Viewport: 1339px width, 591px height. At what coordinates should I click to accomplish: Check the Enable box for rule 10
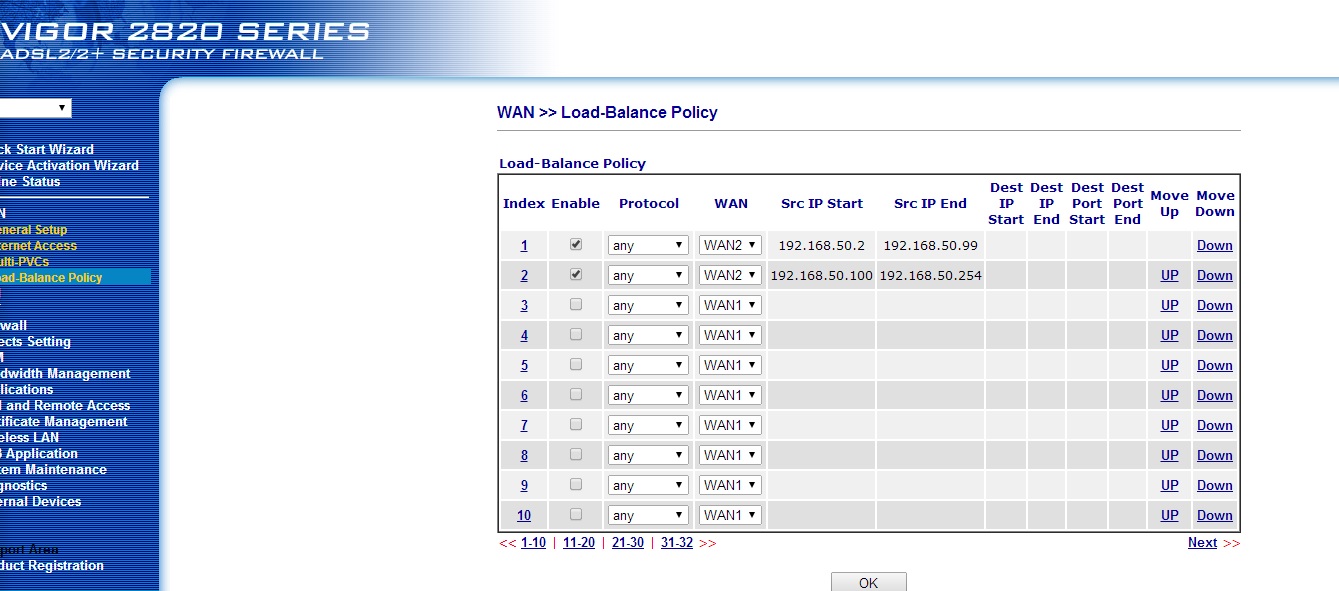[x=576, y=514]
